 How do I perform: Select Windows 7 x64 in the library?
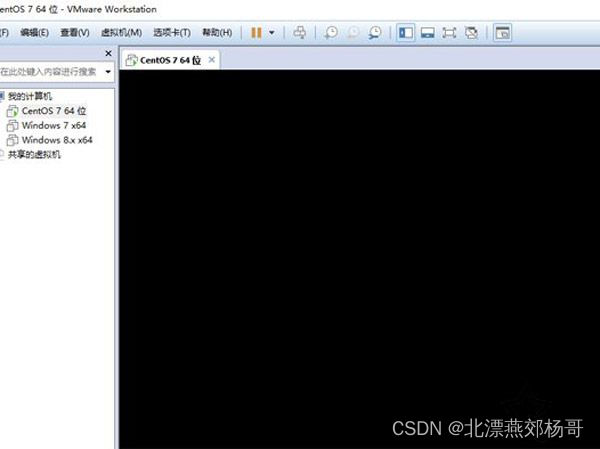click(x=54, y=125)
